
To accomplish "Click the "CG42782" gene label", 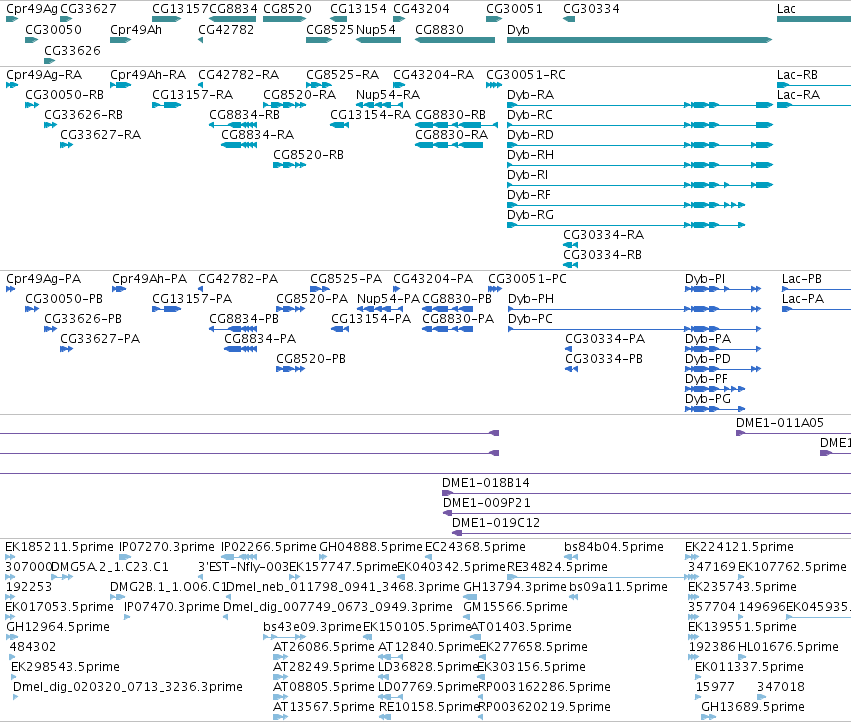I will (x=226, y=30).
